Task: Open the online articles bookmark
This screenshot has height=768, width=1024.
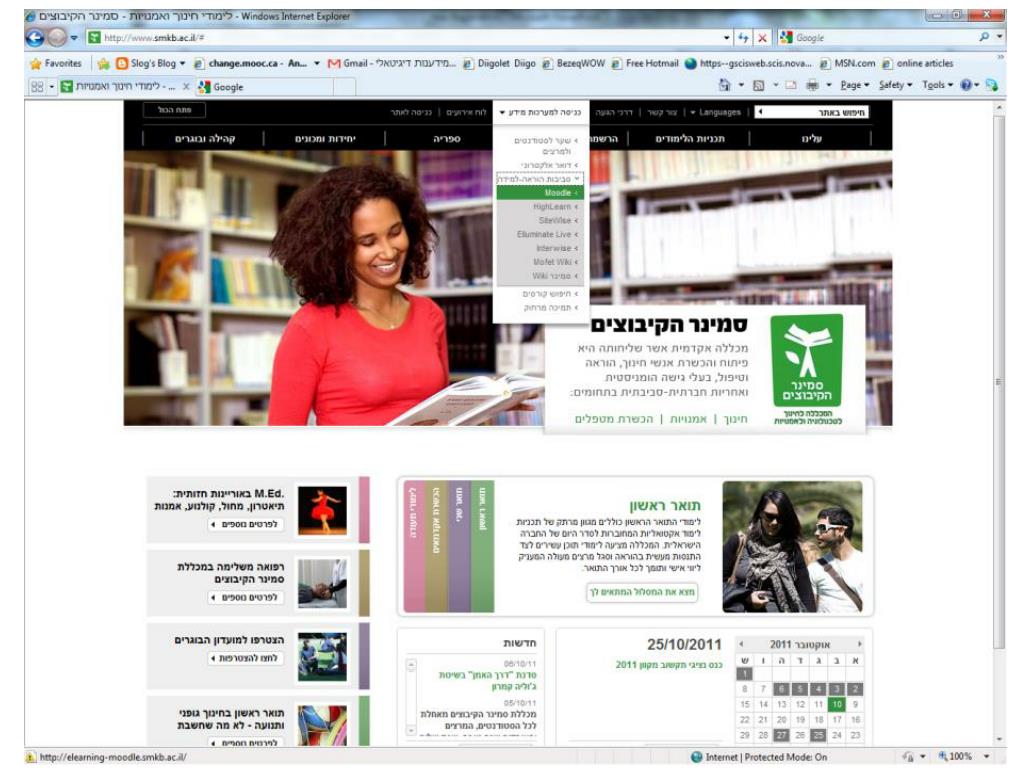Action: click(918, 63)
